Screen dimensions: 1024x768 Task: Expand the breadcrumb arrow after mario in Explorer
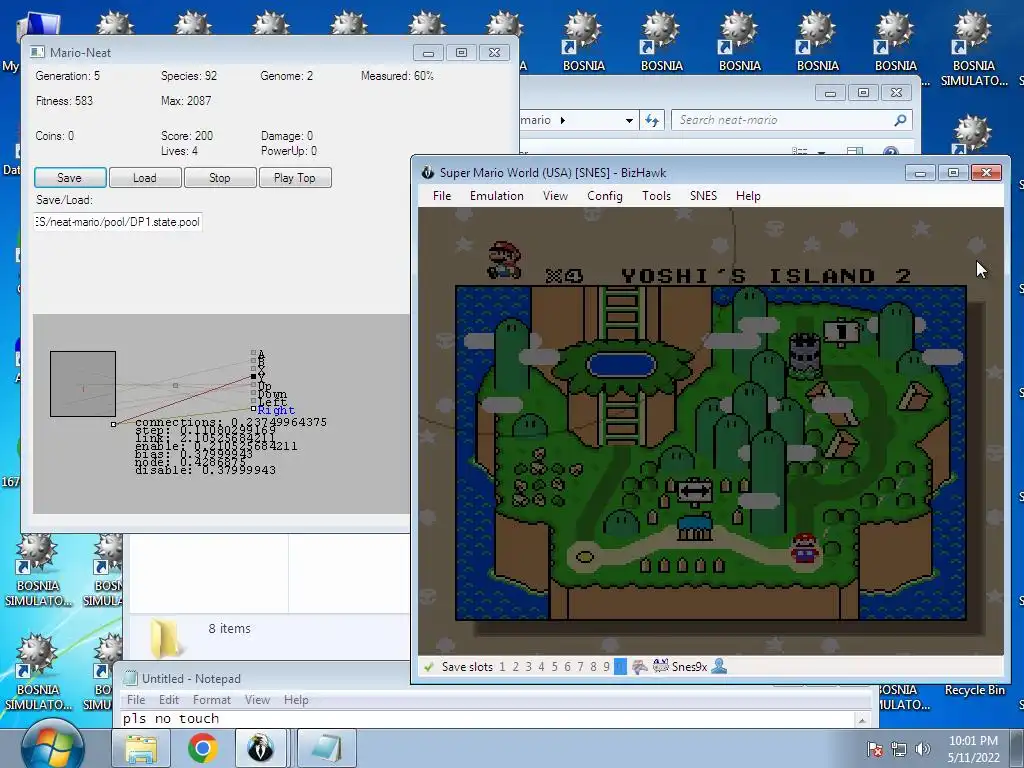(562, 120)
